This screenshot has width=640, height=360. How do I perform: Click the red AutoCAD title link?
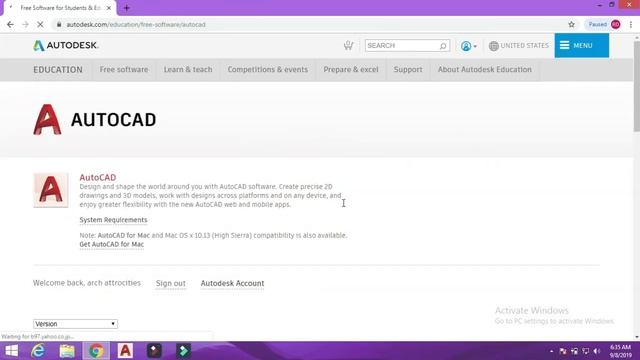point(98,178)
